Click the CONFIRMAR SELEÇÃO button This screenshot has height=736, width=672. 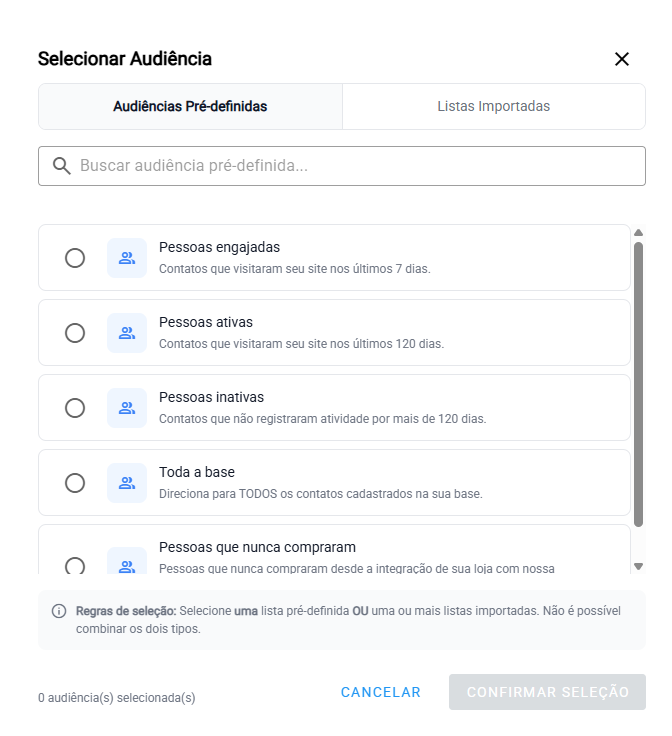pos(547,692)
